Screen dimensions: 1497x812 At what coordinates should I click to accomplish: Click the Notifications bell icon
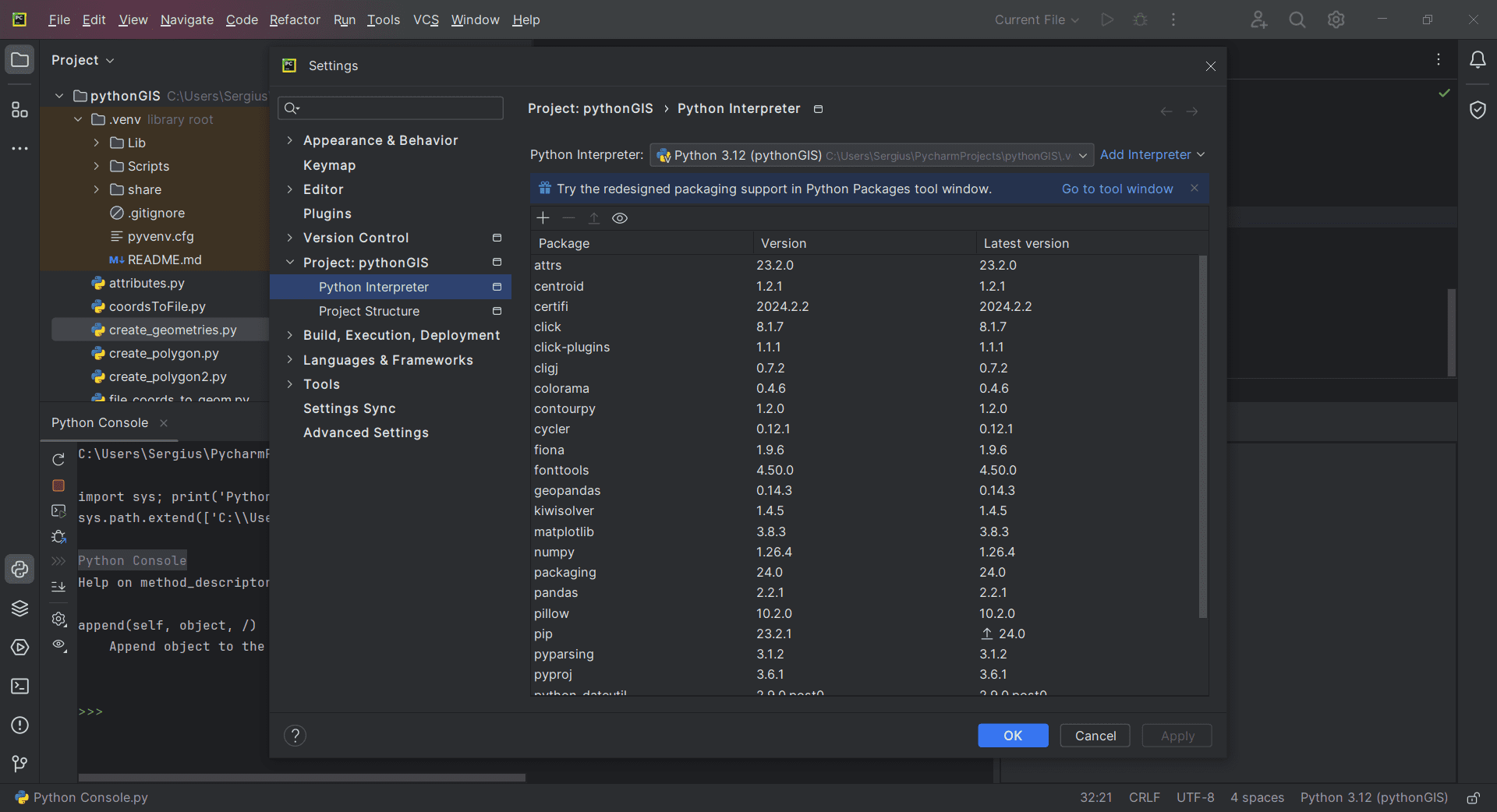pos(1478,60)
